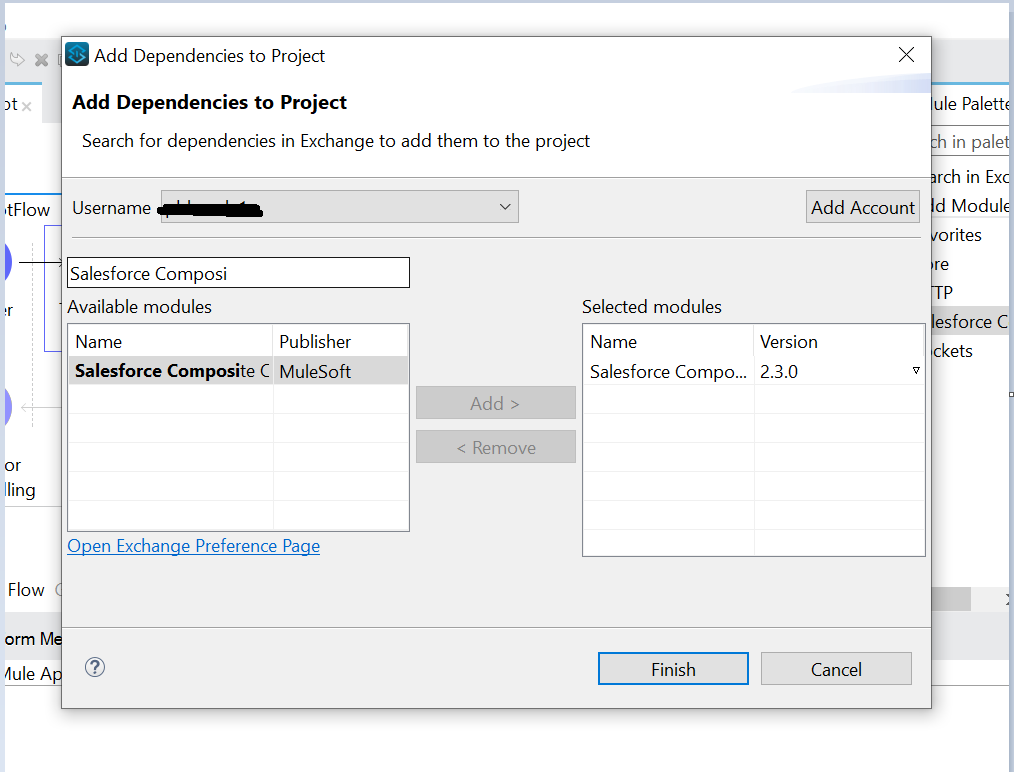Select Salesforce Compo... row in Selected modules
Screen dimensions: 1014x772
coord(668,371)
